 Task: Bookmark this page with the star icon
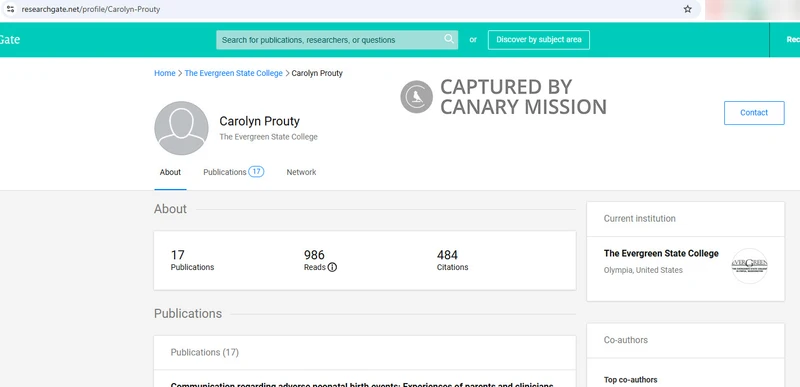click(687, 9)
